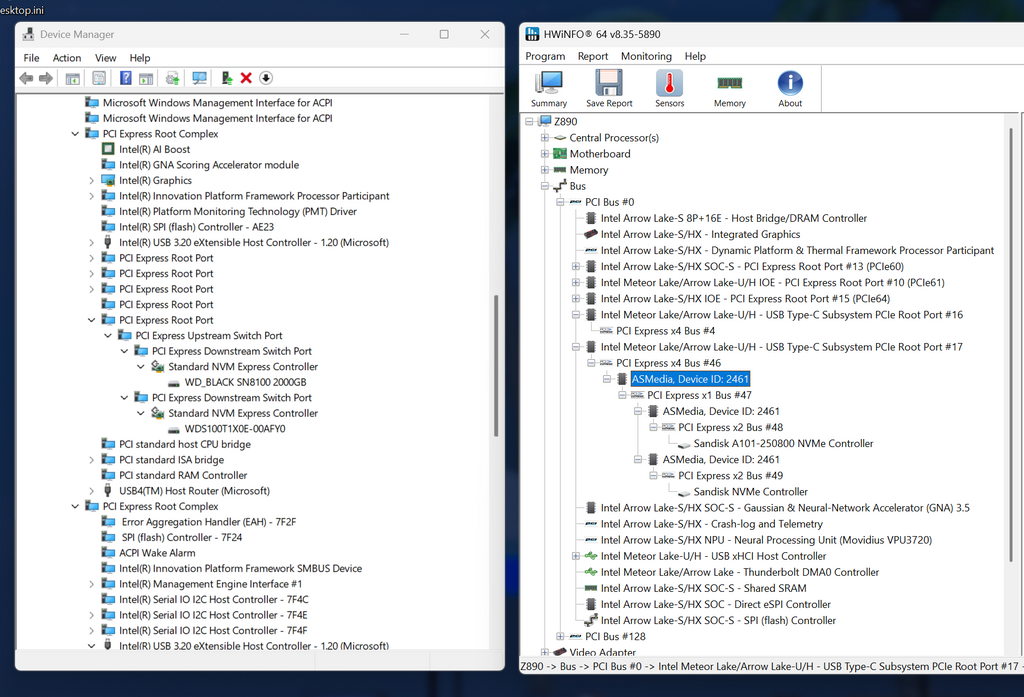This screenshot has height=697, width=1024.
Task: Click the blue question mark Help icon
Action: coord(126,78)
